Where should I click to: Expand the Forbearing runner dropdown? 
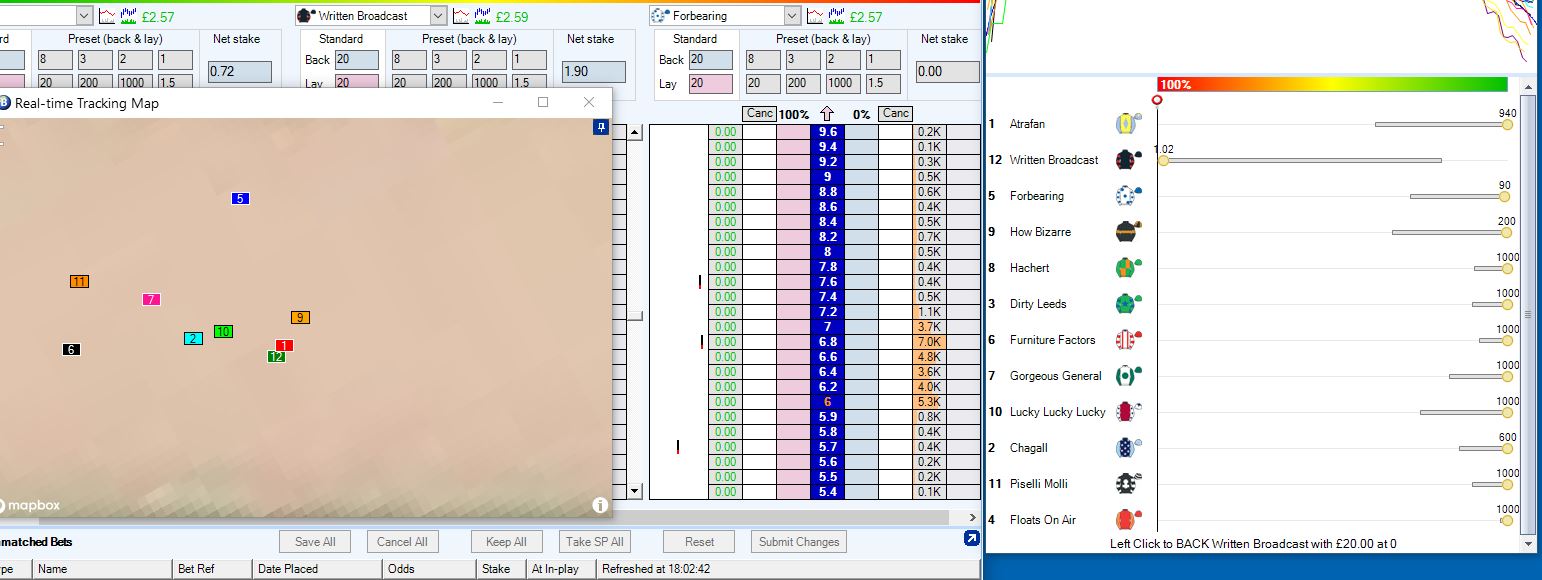[792, 16]
